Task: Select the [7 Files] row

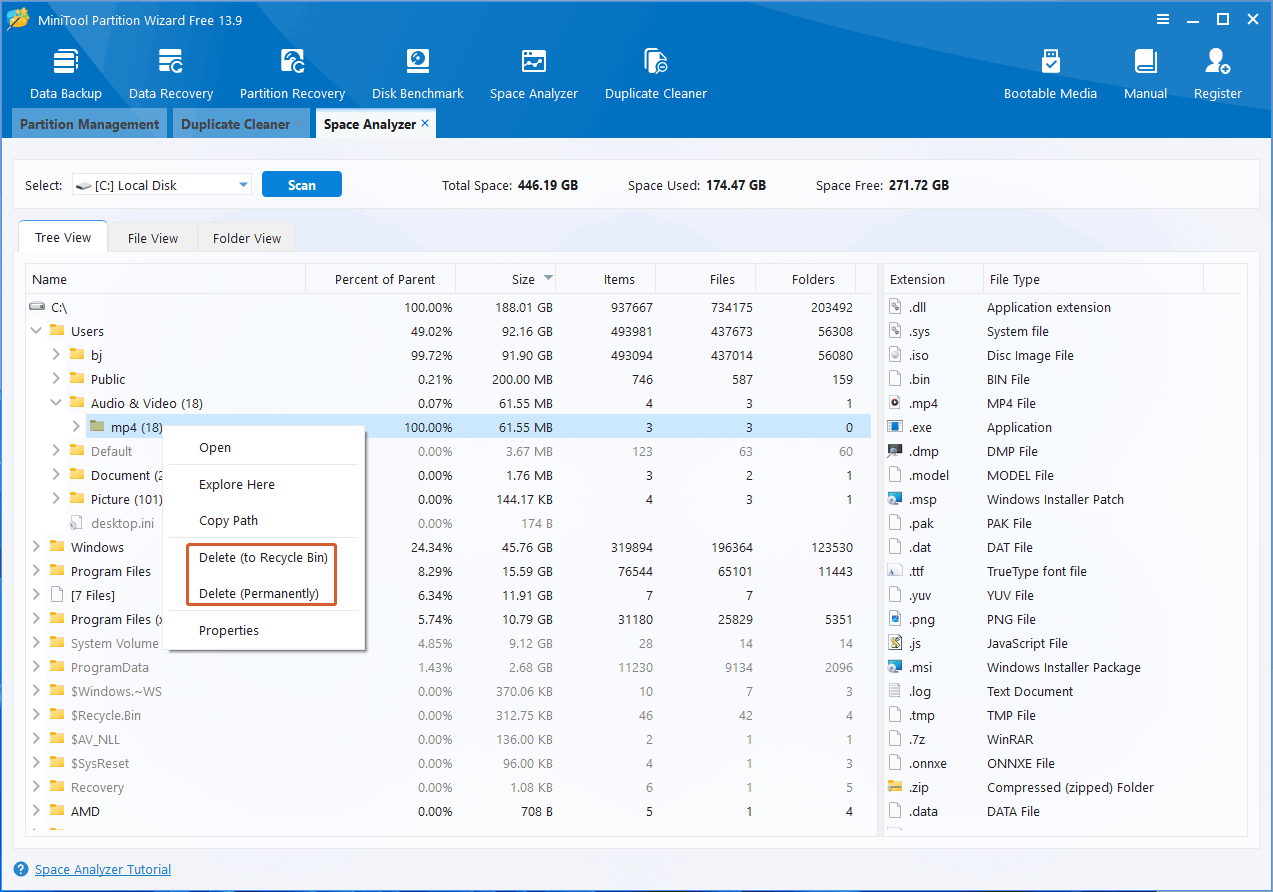Action: (x=449, y=595)
